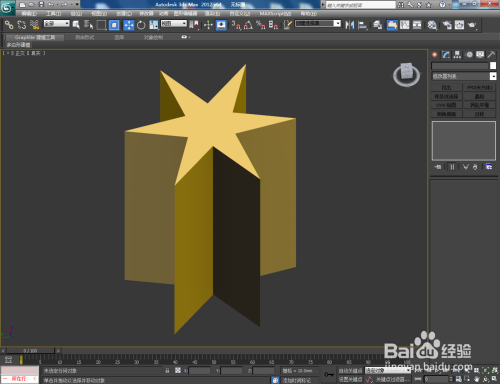The height and width of the screenshot is (384, 500).
Task: Open the reference coordinate system dropdown
Action: [174, 24]
